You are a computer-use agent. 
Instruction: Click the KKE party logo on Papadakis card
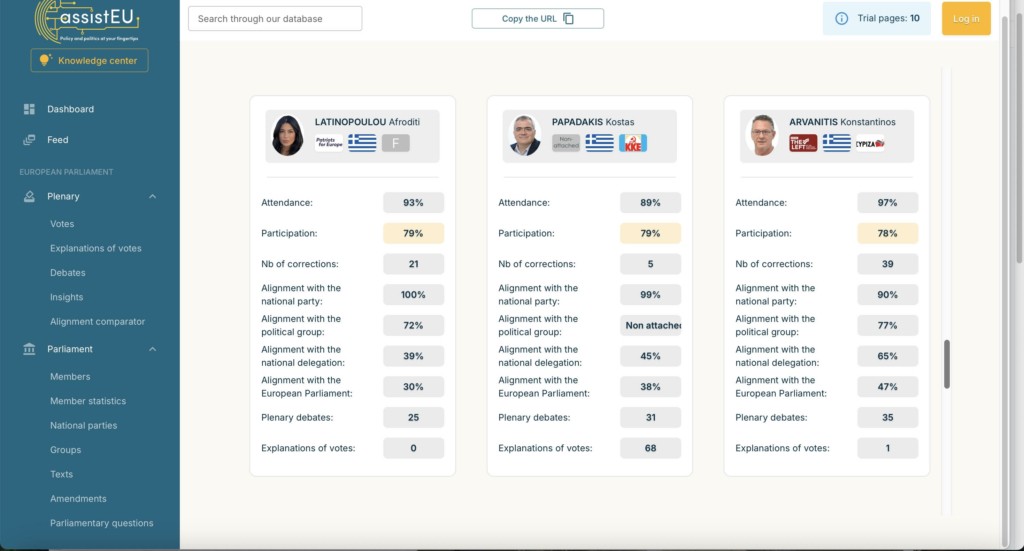coord(632,143)
